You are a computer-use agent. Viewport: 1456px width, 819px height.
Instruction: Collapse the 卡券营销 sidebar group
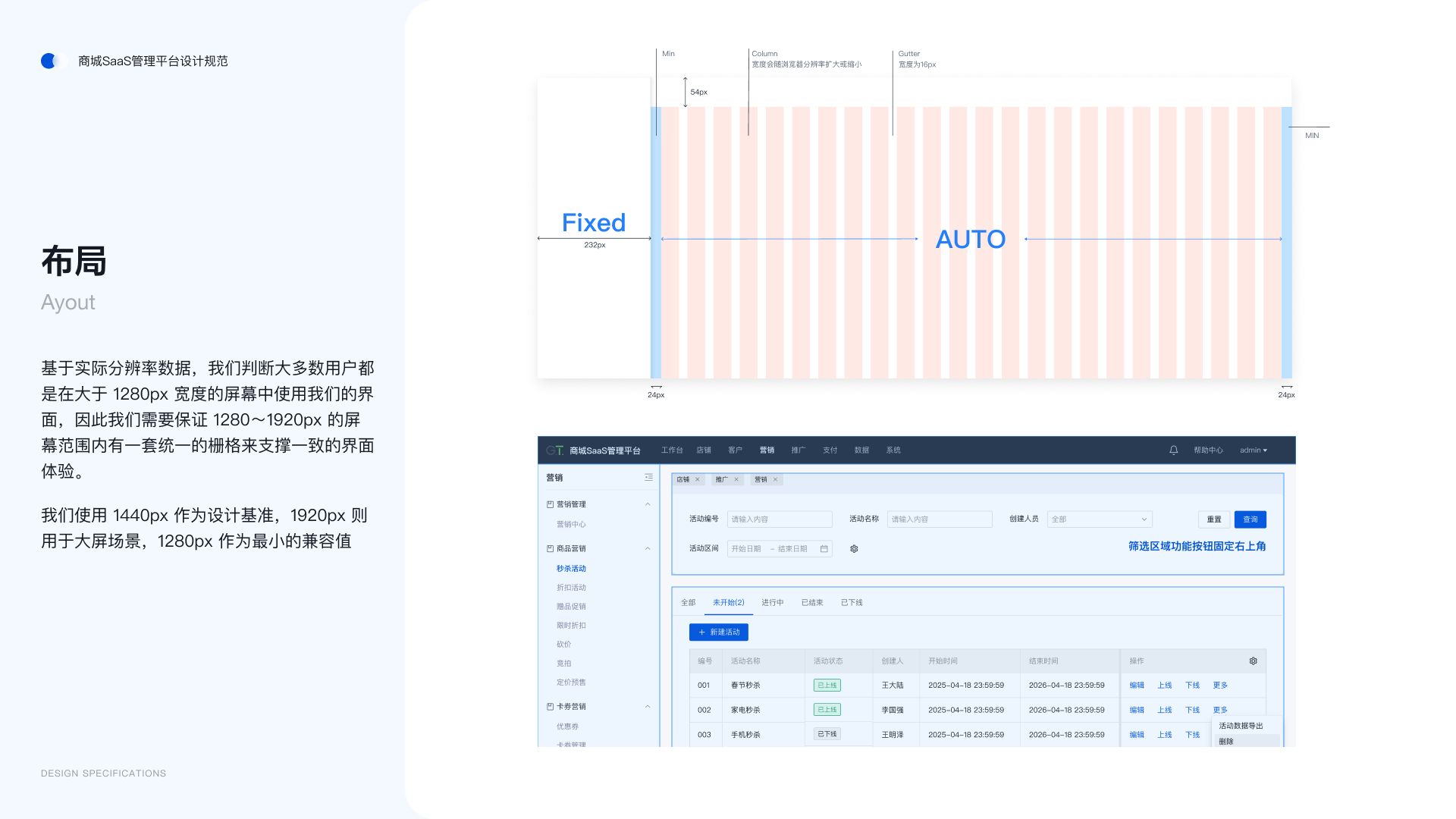648,707
